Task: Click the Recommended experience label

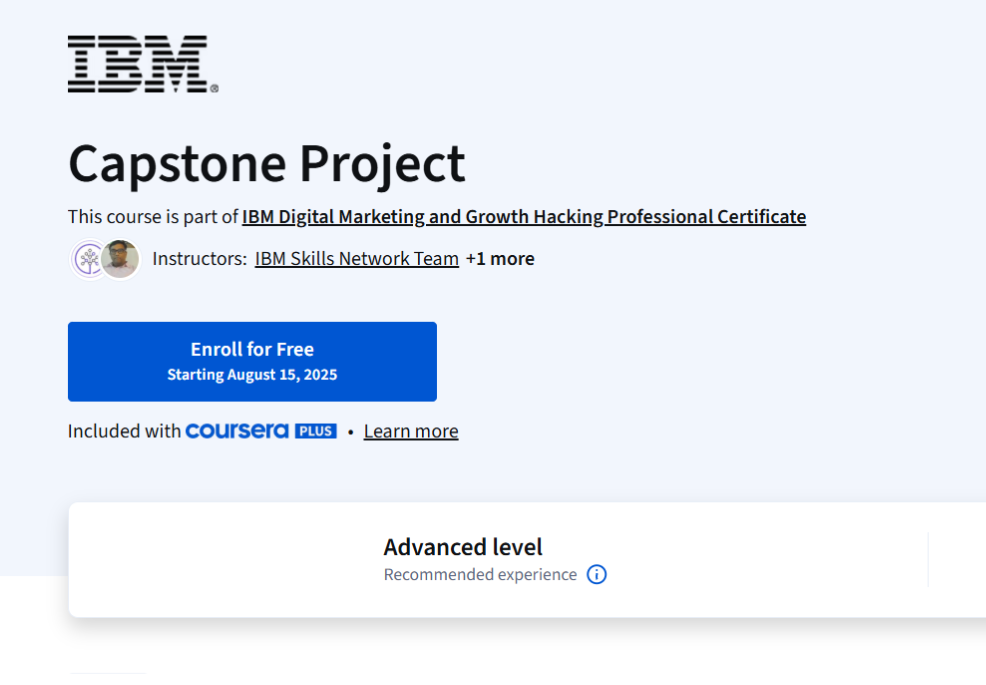Action: pos(480,575)
